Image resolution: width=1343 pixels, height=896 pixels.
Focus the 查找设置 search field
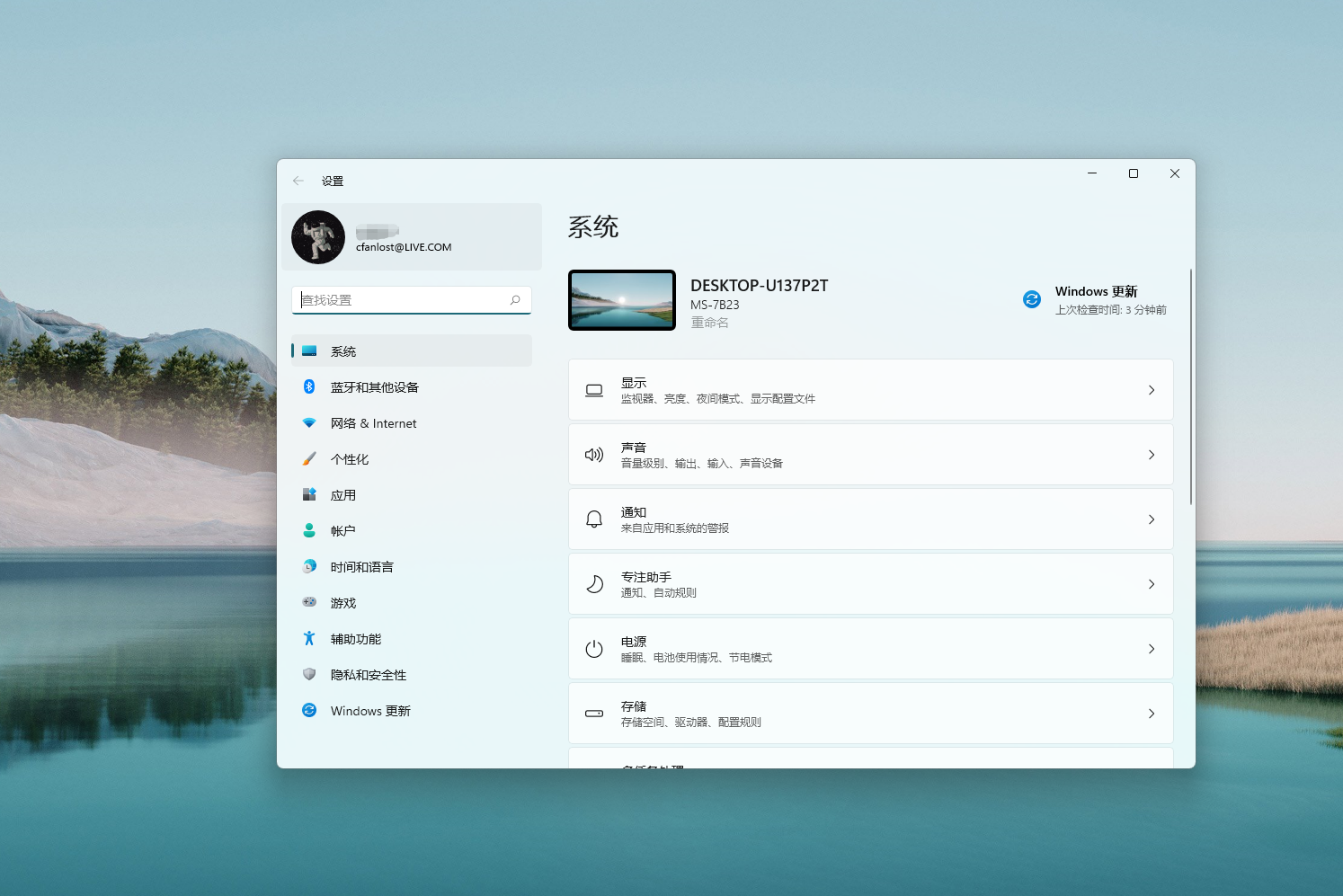tap(412, 300)
